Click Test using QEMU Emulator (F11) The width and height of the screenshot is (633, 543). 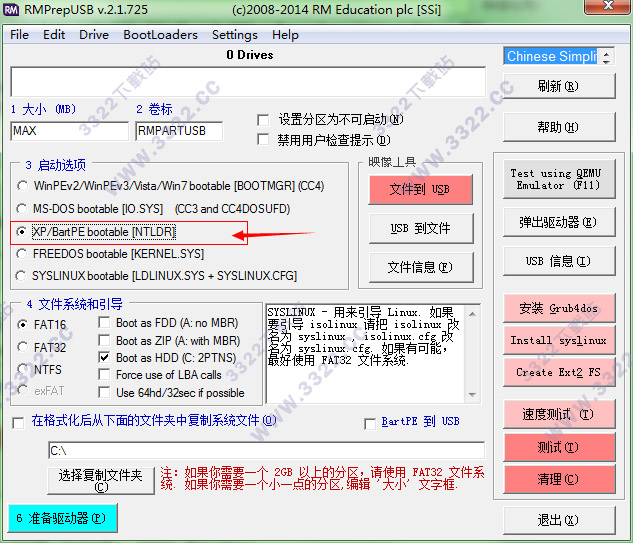(x=559, y=179)
